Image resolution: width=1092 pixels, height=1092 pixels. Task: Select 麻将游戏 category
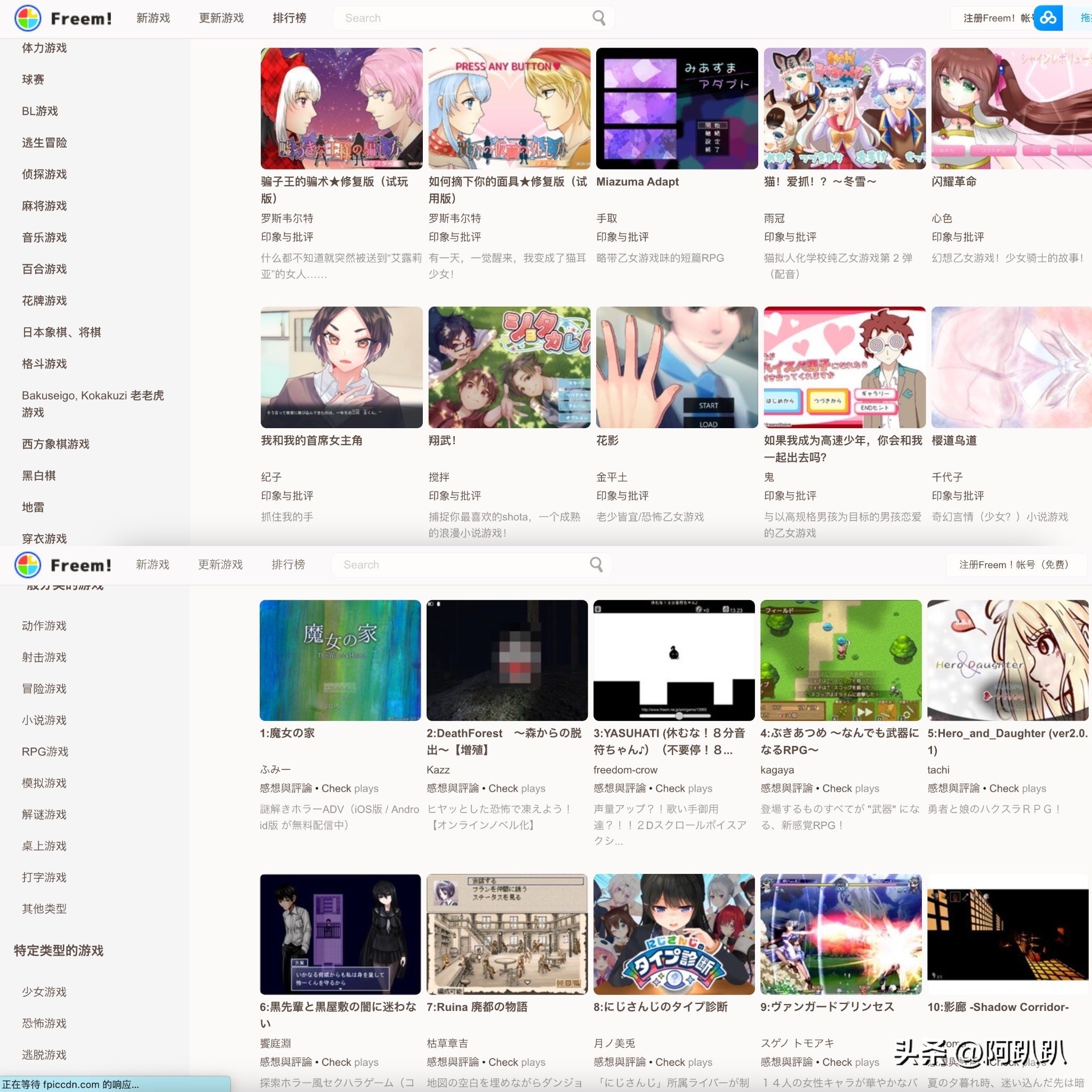click(44, 206)
